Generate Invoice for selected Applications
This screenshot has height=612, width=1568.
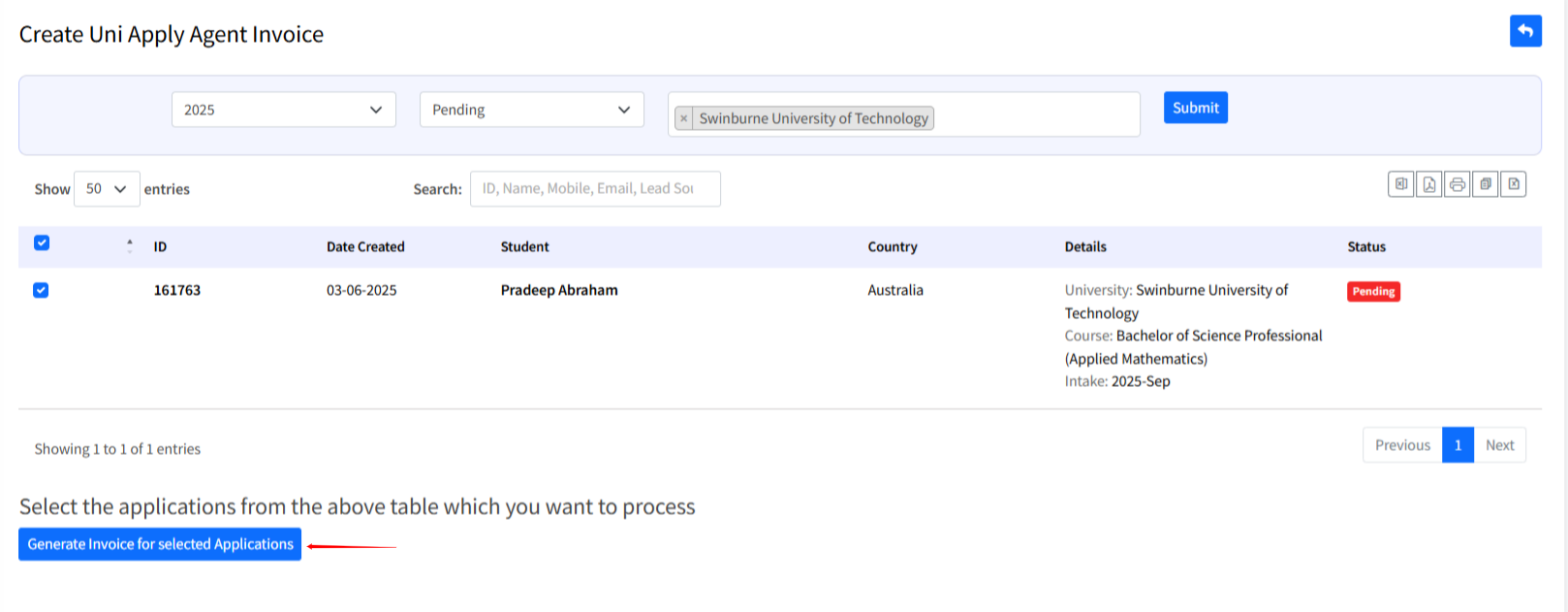click(x=160, y=544)
